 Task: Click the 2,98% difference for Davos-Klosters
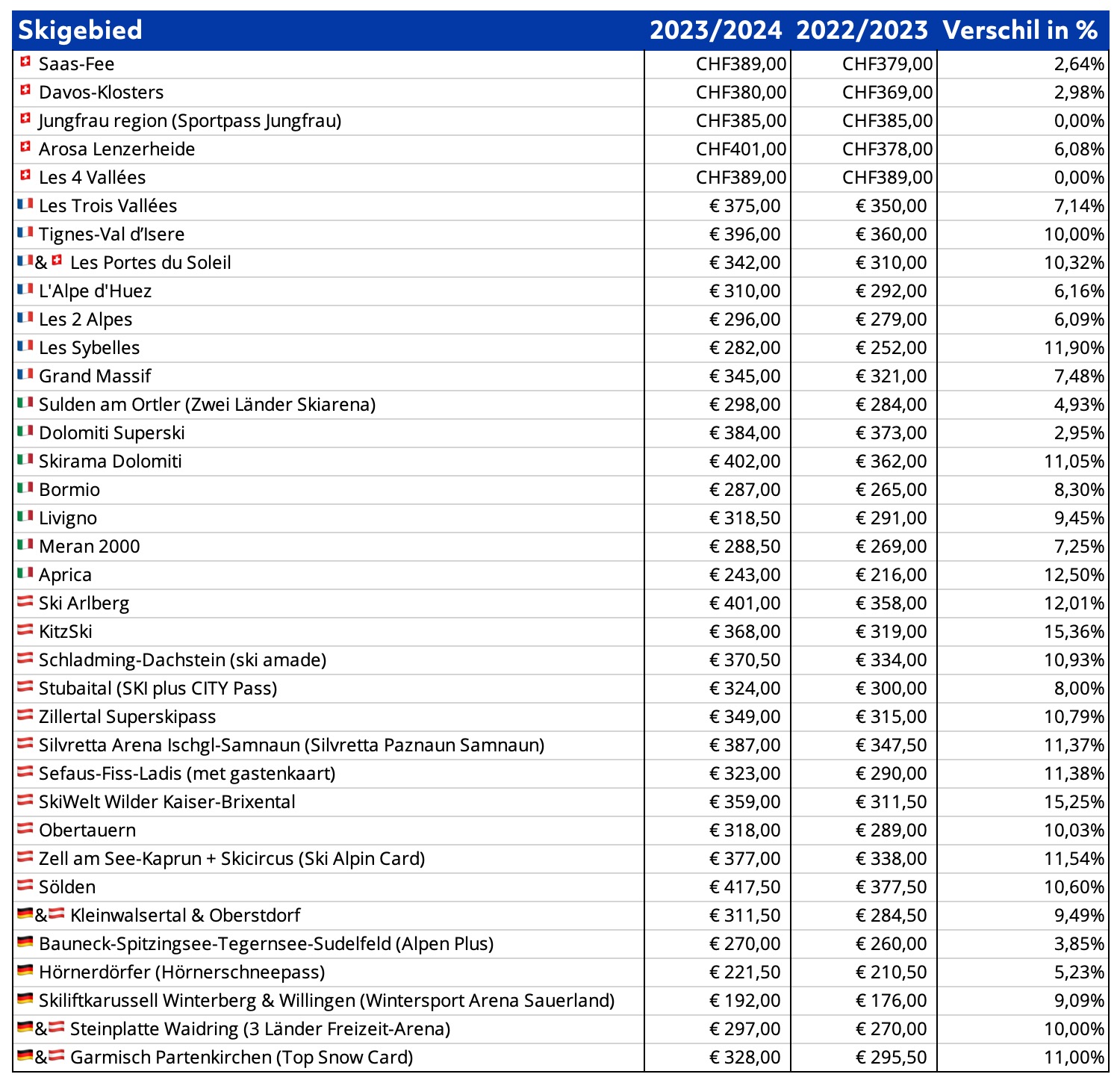[x=1079, y=93]
